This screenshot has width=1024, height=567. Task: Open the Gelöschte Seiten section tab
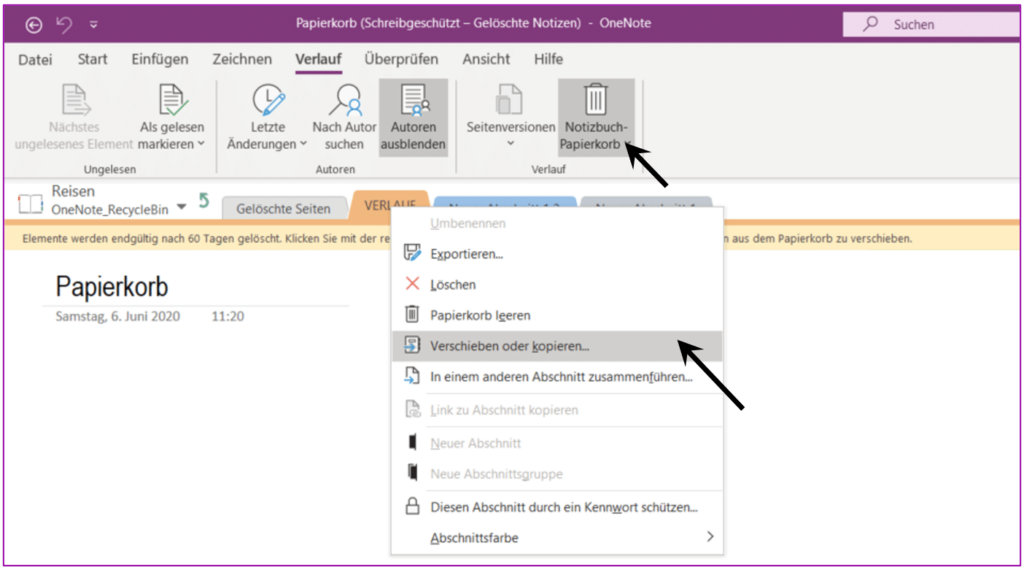[283, 208]
